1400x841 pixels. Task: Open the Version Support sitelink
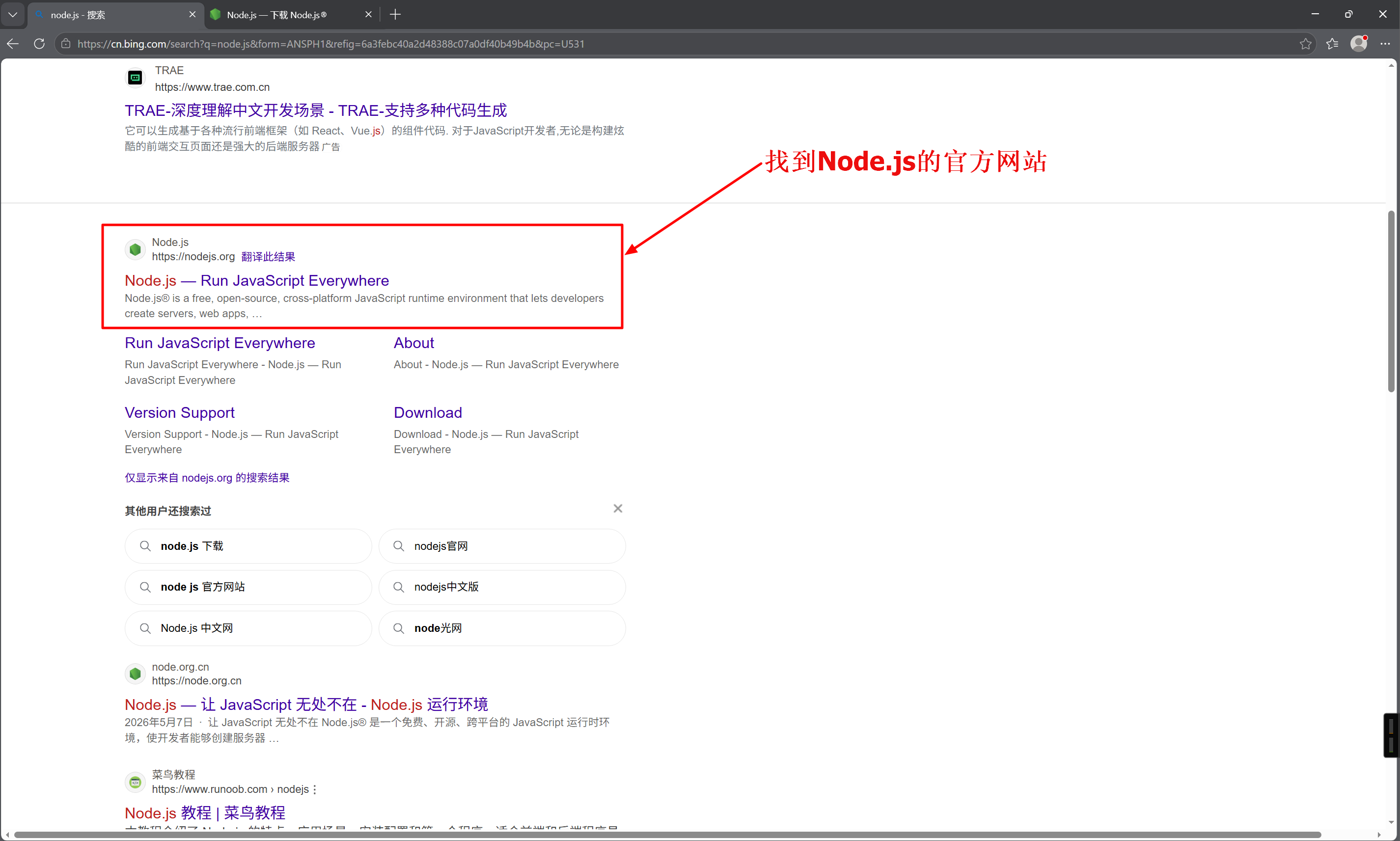(x=180, y=412)
